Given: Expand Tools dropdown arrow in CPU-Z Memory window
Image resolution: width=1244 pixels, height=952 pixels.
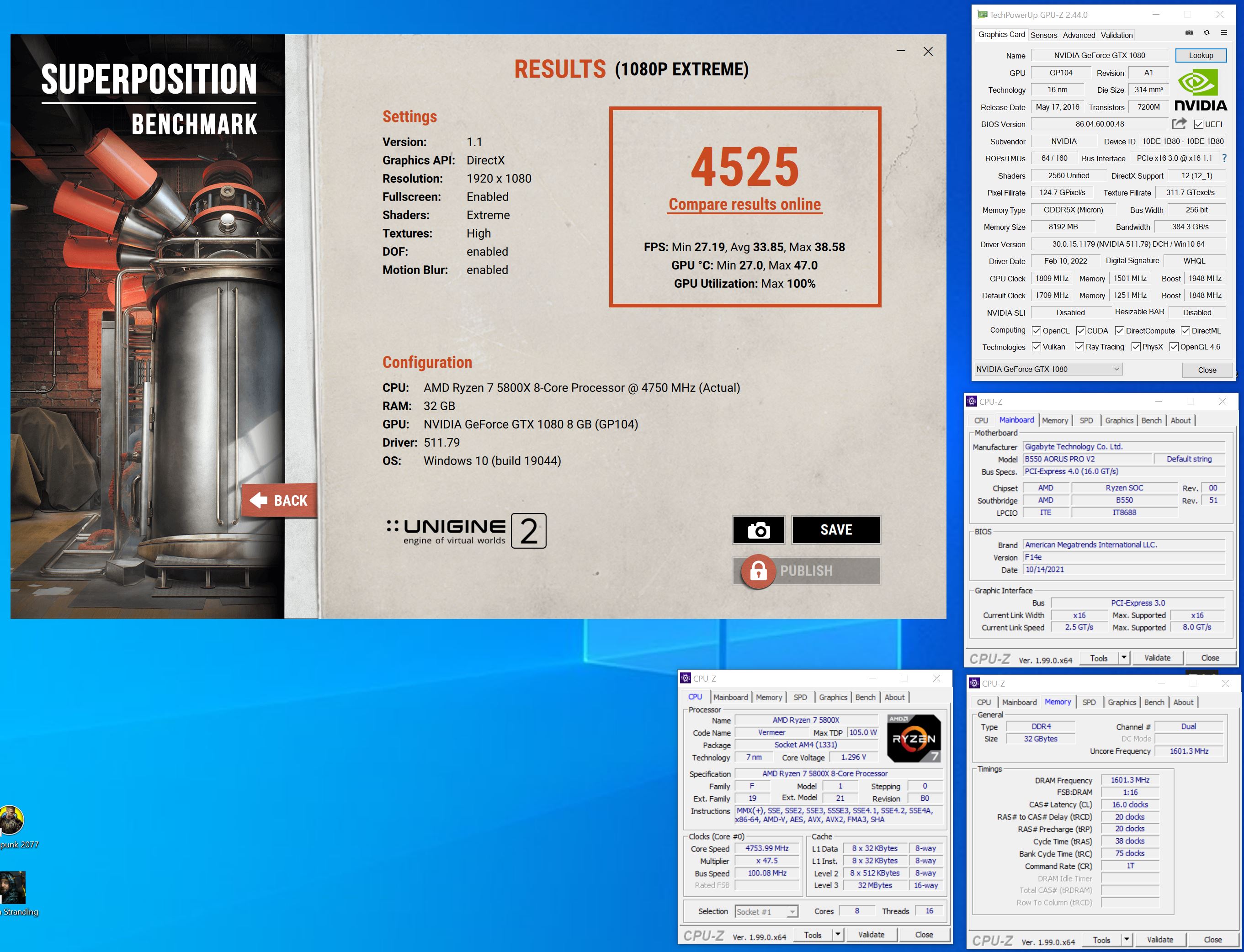Looking at the screenshot, I should pos(1127,940).
